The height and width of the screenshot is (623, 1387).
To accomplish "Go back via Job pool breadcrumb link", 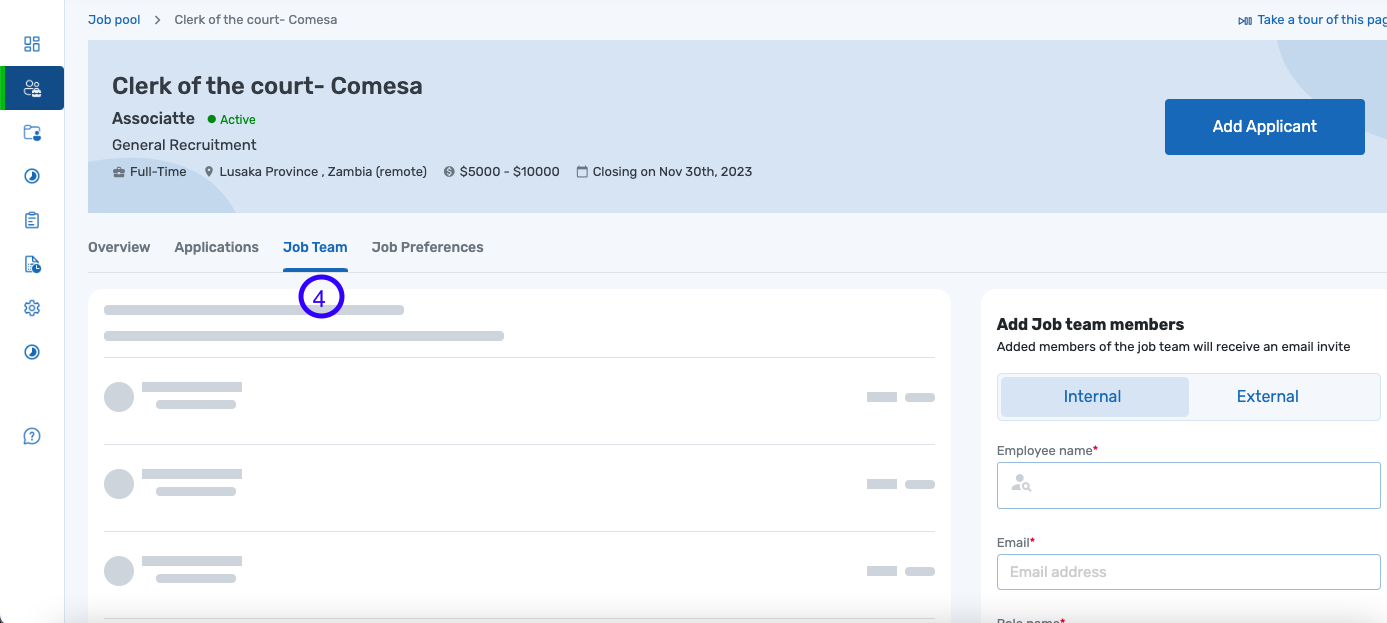I will [114, 20].
